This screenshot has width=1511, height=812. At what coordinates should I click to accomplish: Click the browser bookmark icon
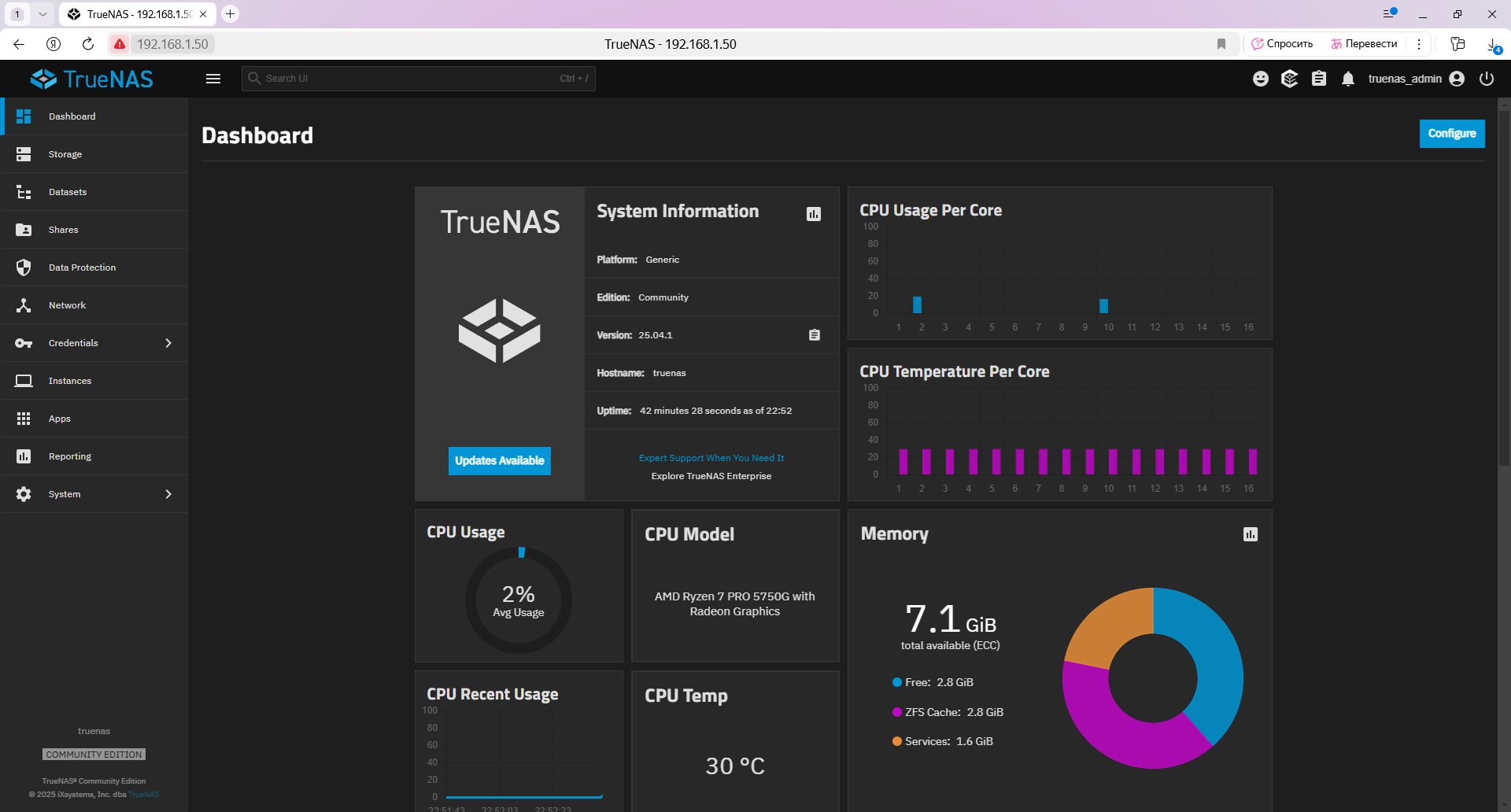pos(1221,44)
